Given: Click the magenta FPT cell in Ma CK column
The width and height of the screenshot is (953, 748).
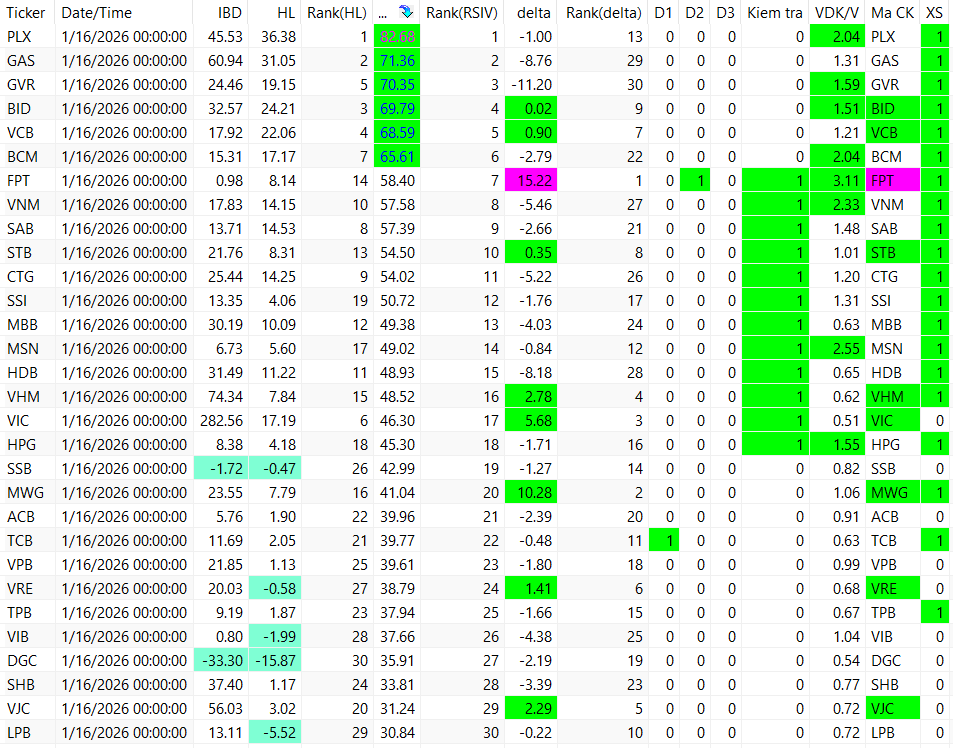Looking at the screenshot, I should (x=893, y=180).
